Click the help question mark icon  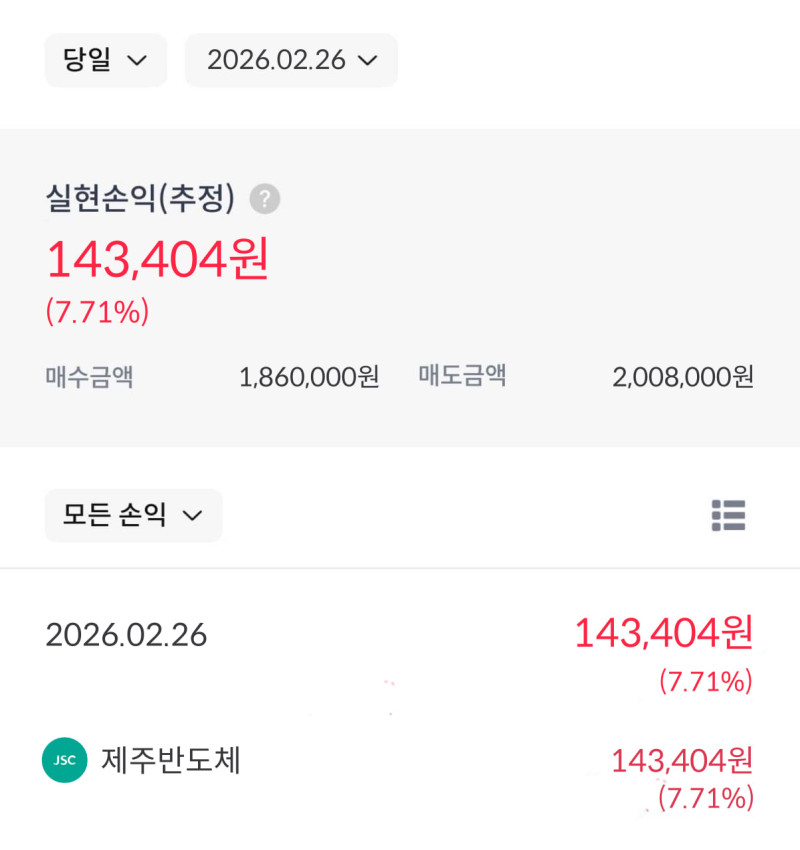click(265, 199)
